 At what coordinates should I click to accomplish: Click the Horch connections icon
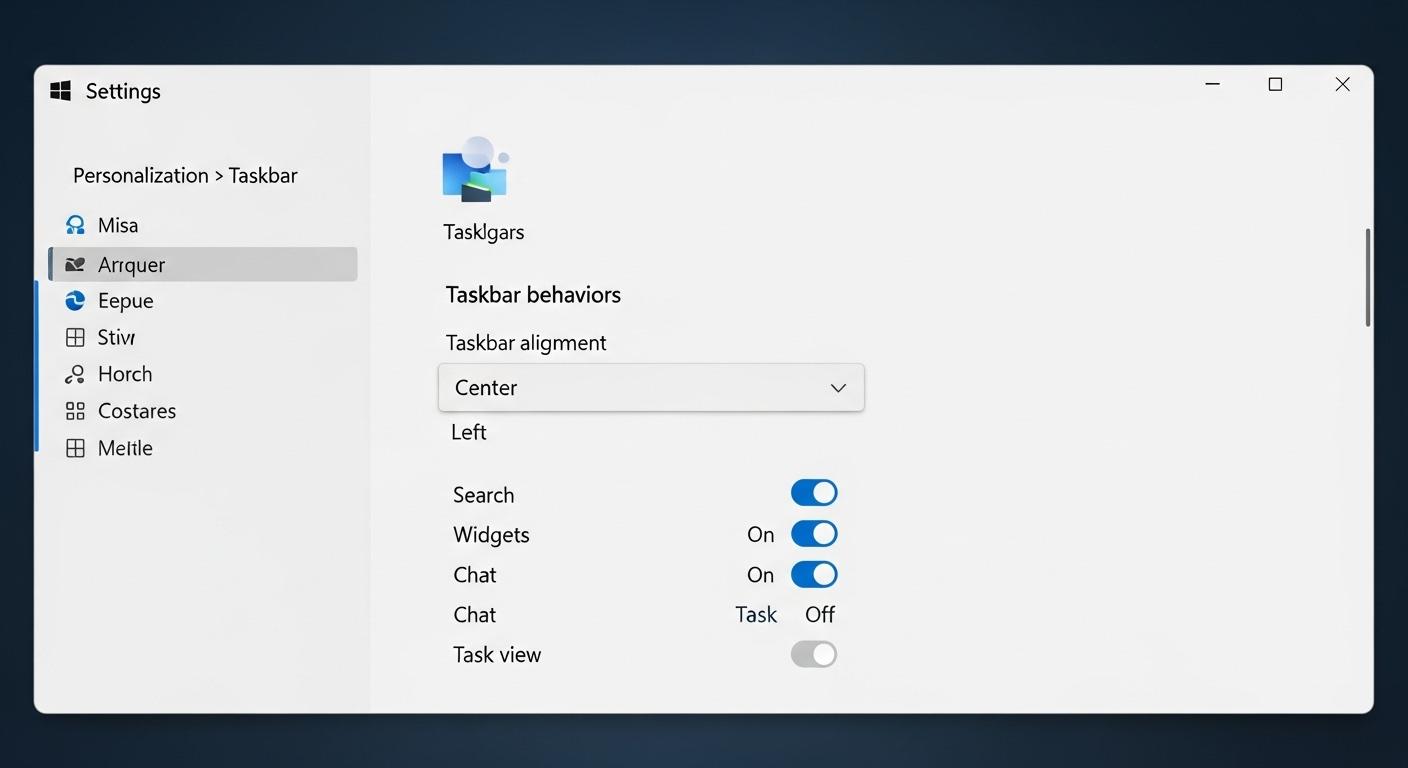(x=76, y=373)
